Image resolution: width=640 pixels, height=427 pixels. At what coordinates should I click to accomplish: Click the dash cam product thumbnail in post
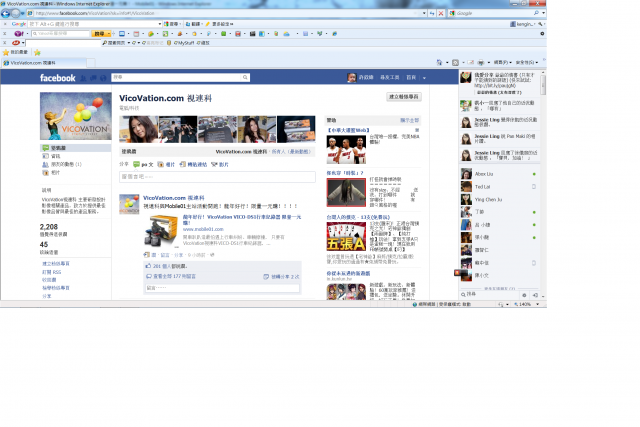point(162,231)
